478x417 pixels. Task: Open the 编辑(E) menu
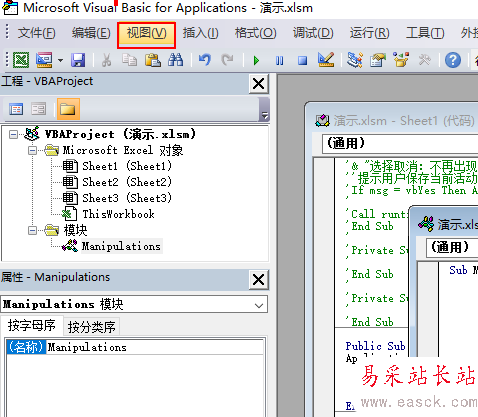(x=91, y=33)
